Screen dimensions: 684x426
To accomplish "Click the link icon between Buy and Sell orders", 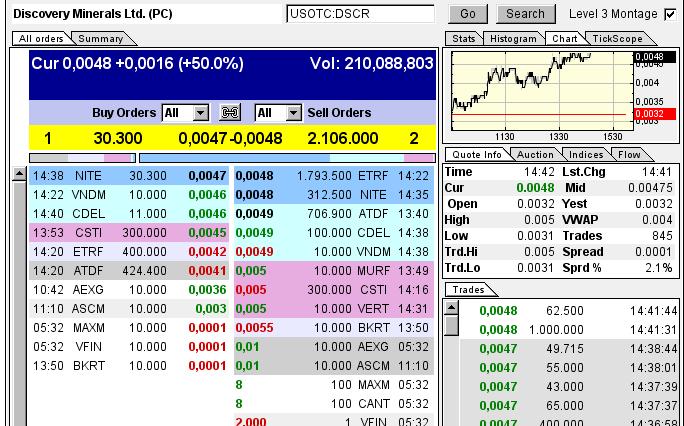I will [x=230, y=113].
